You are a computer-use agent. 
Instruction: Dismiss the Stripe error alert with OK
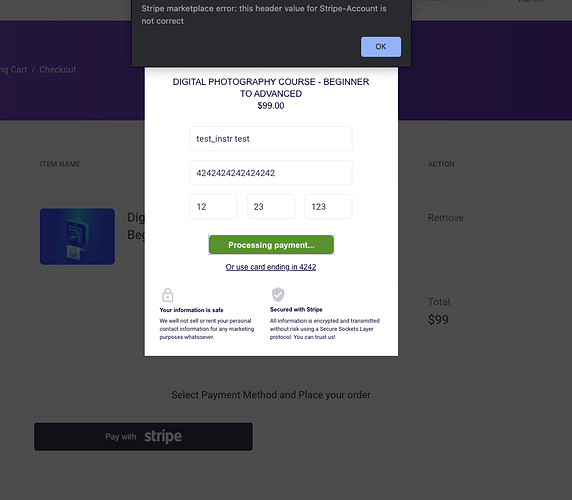point(381,47)
